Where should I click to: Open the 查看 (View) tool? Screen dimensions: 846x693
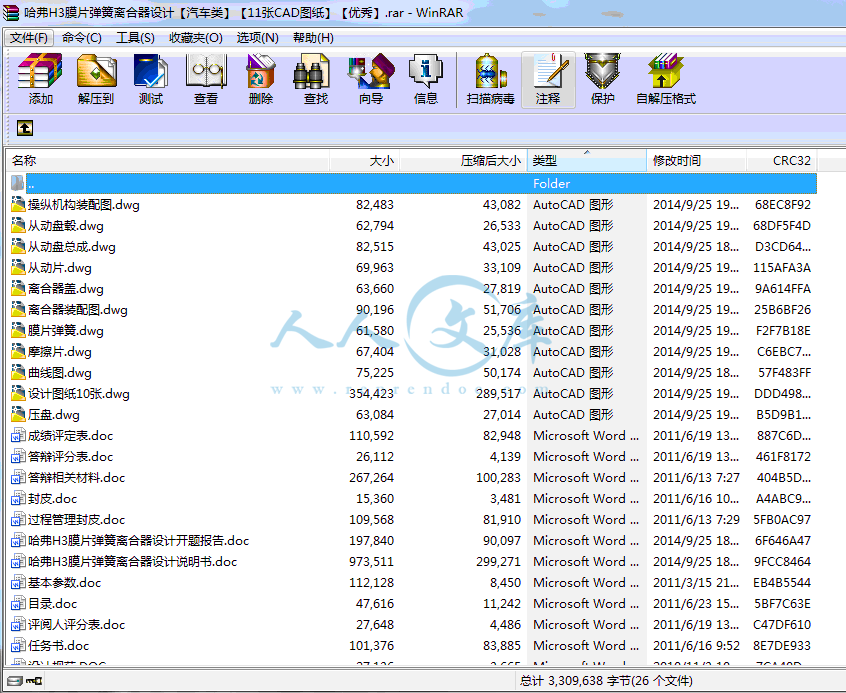pyautogui.click(x=206, y=79)
